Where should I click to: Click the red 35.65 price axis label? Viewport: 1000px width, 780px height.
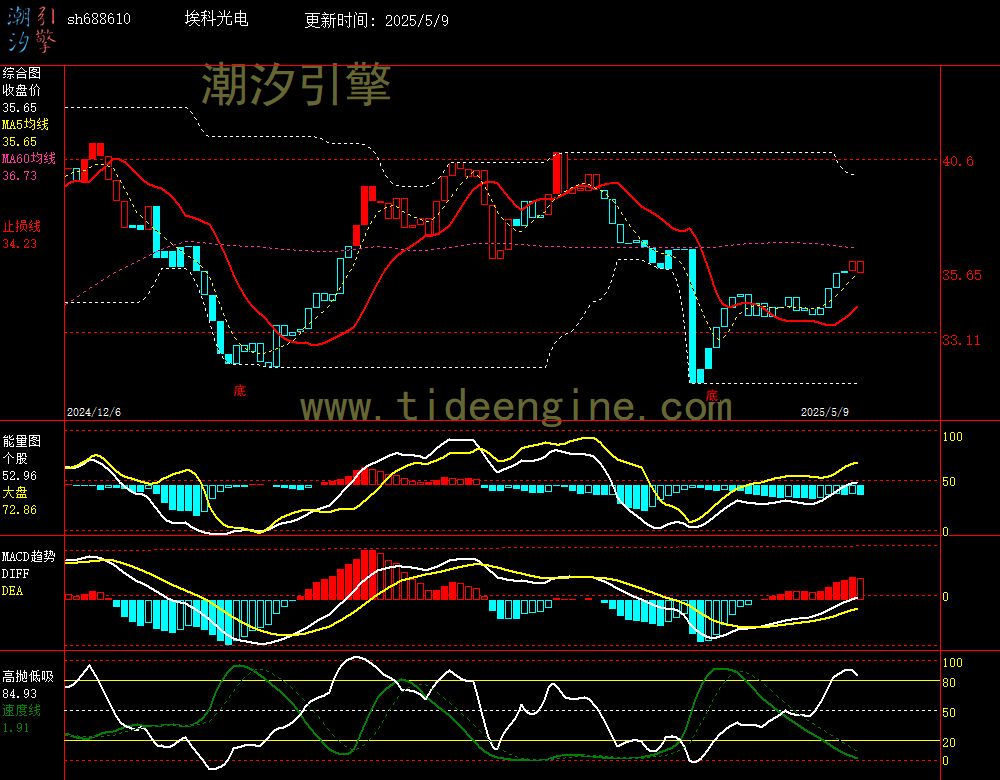962,276
